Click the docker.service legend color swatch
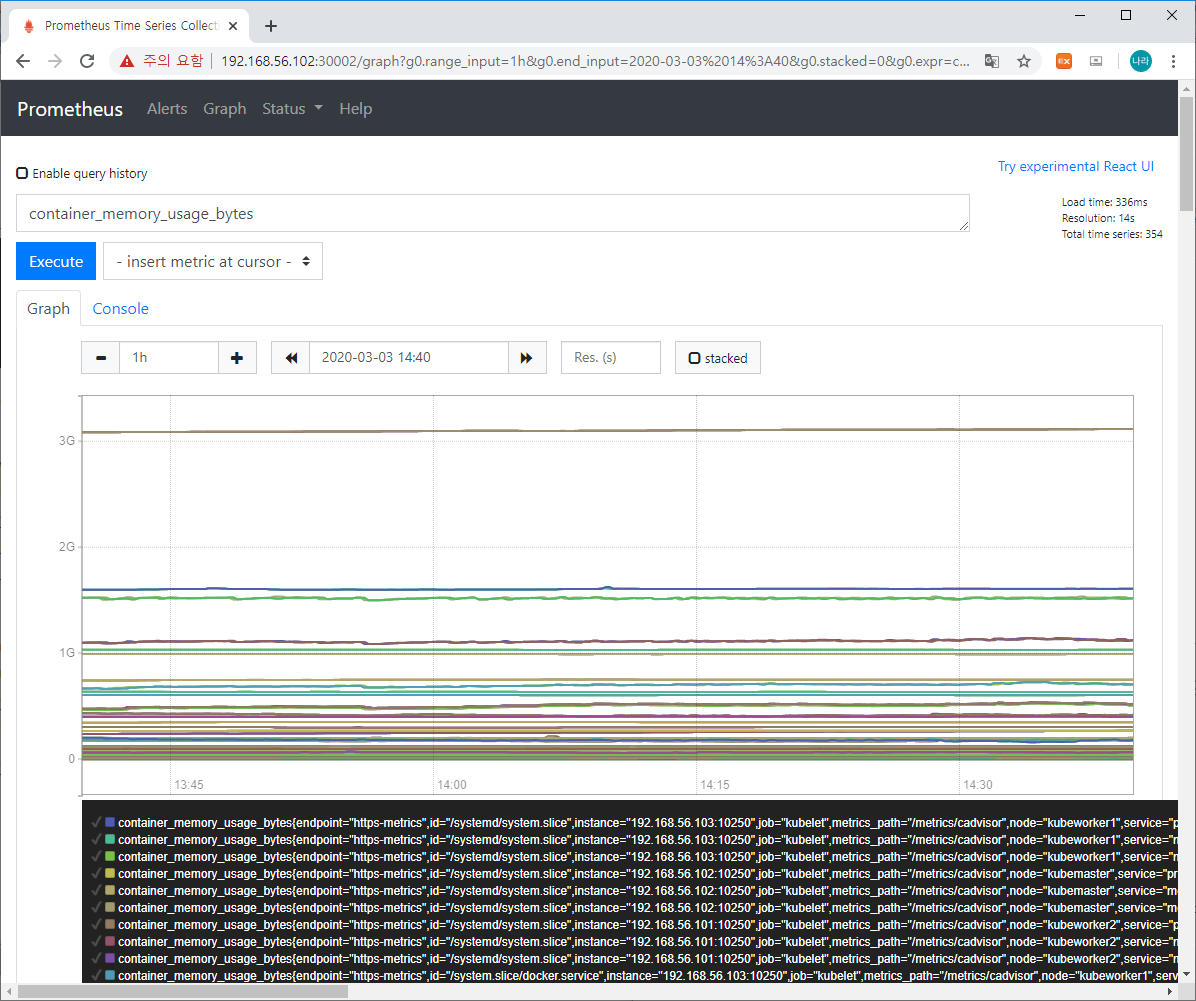Image resolution: width=1196 pixels, height=1001 pixels. (x=110, y=976)
